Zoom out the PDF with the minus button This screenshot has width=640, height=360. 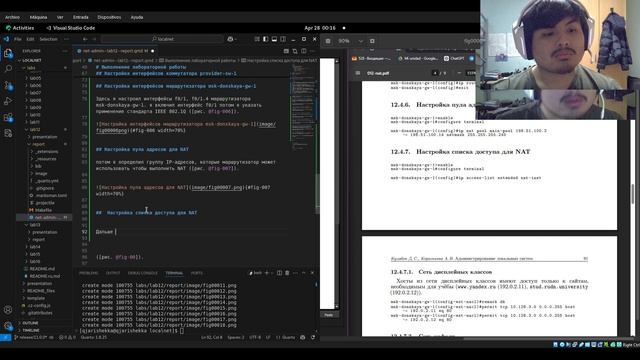tap(460, 73)
